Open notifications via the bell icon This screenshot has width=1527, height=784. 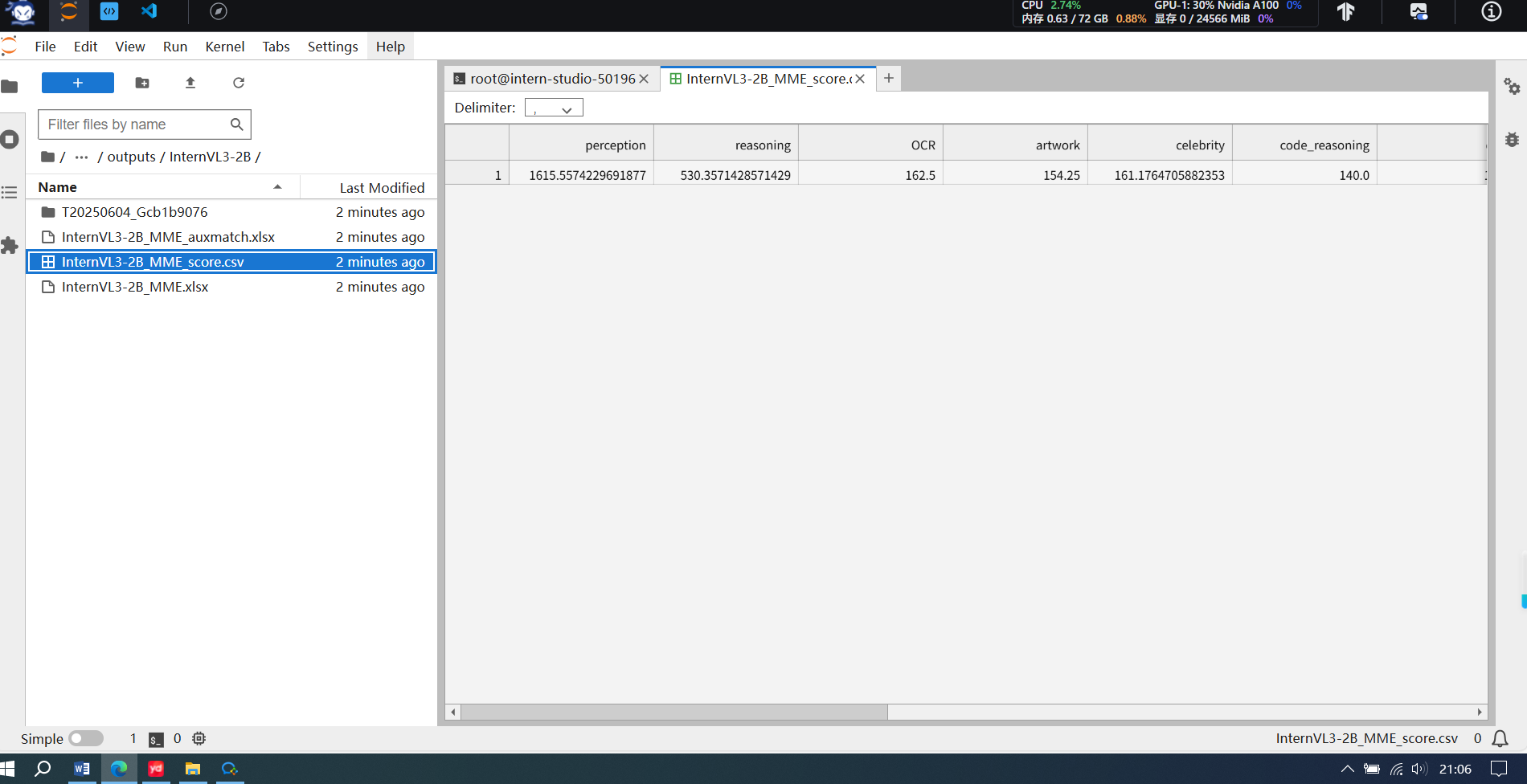(x=1500, y=738)
